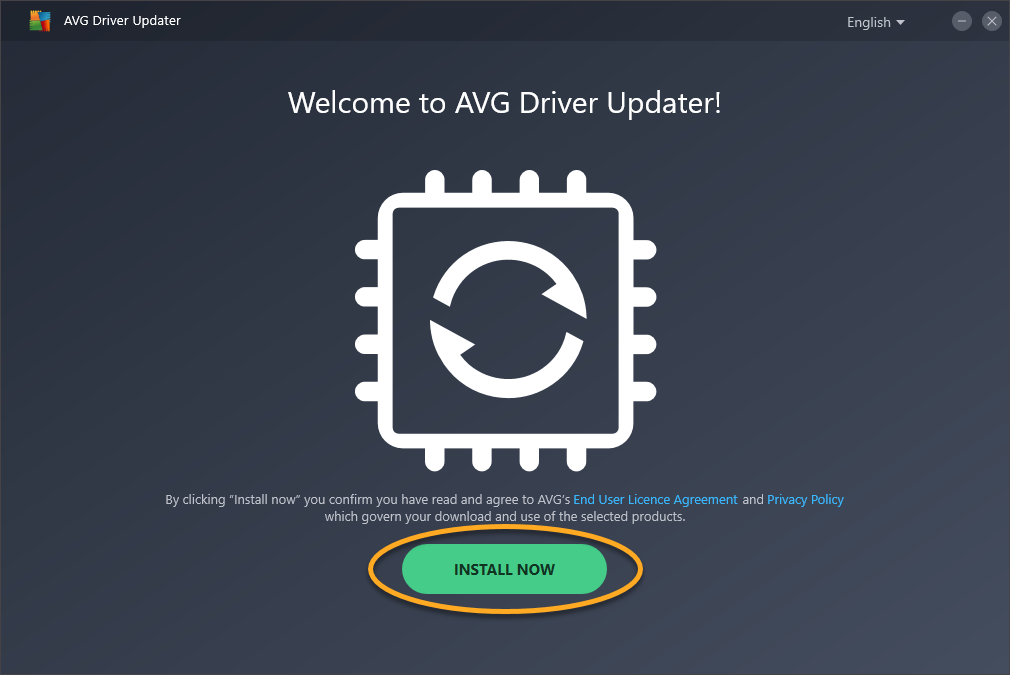Click the driver chip refresh illustration
Screen dimensions: 1010x675
pyautogui.click(x=506, y=320)
